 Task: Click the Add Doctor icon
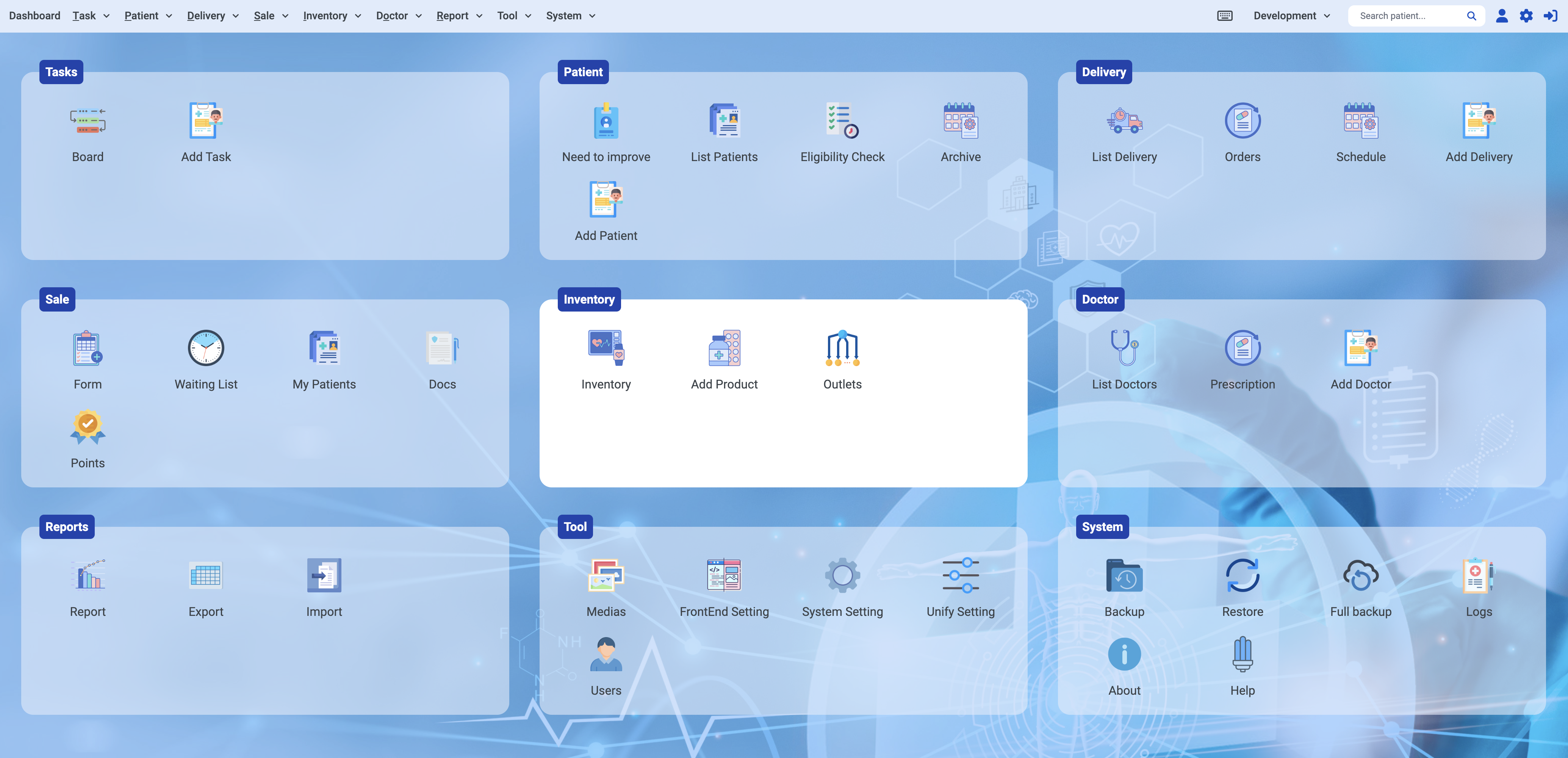[1360, 348]
